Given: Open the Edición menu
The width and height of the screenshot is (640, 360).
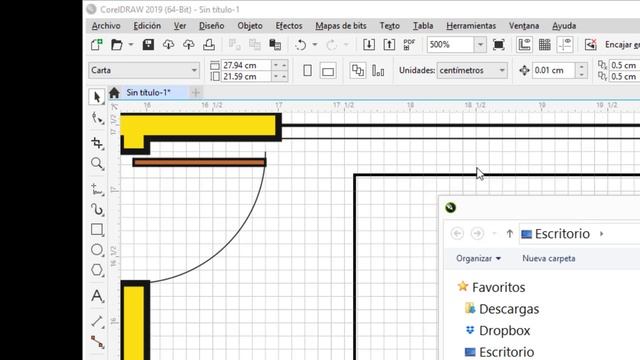Looking at the screenshot, I should click(x=147, y=26).
